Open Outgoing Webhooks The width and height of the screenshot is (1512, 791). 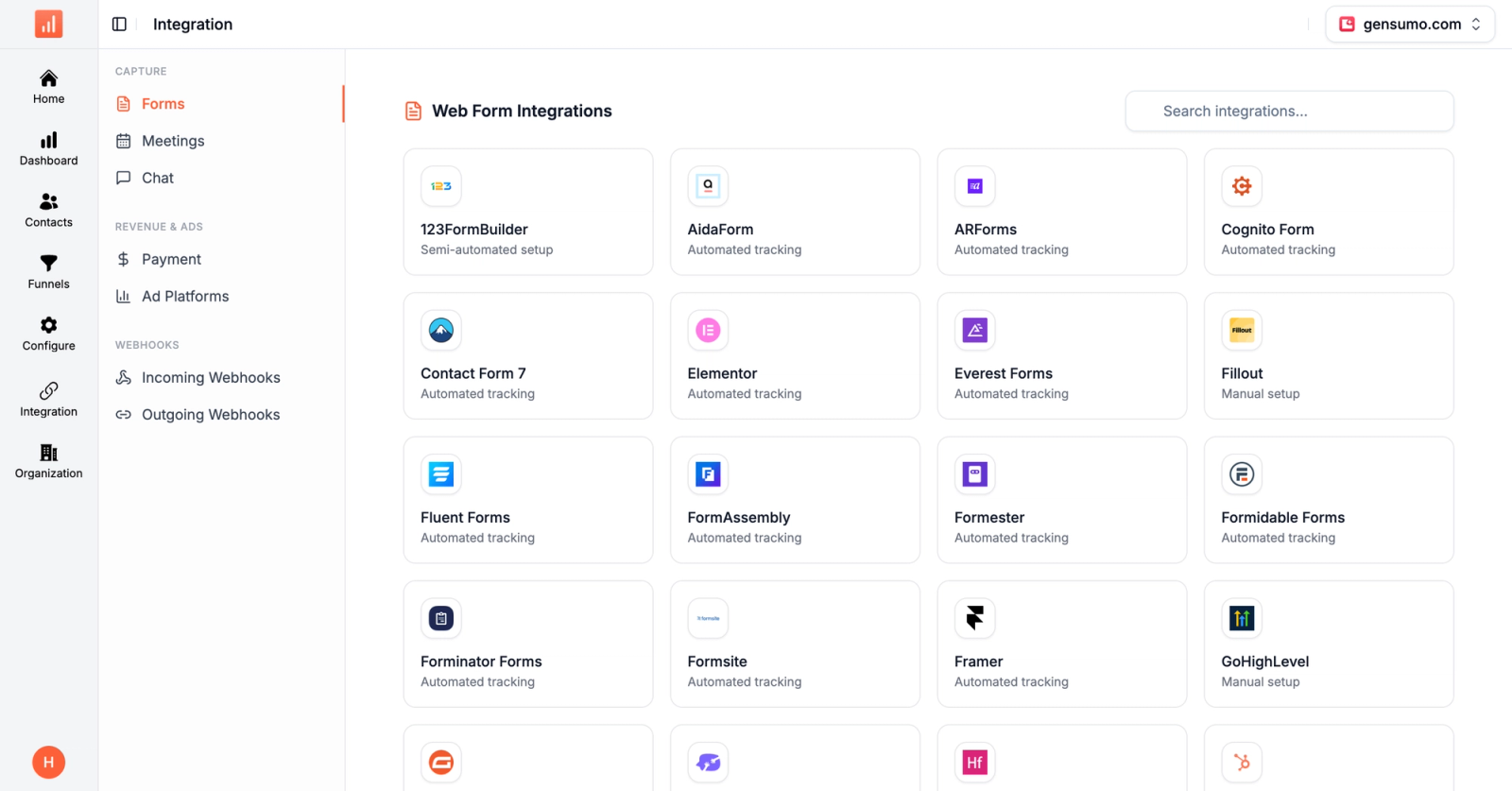(x=222, y=414)
